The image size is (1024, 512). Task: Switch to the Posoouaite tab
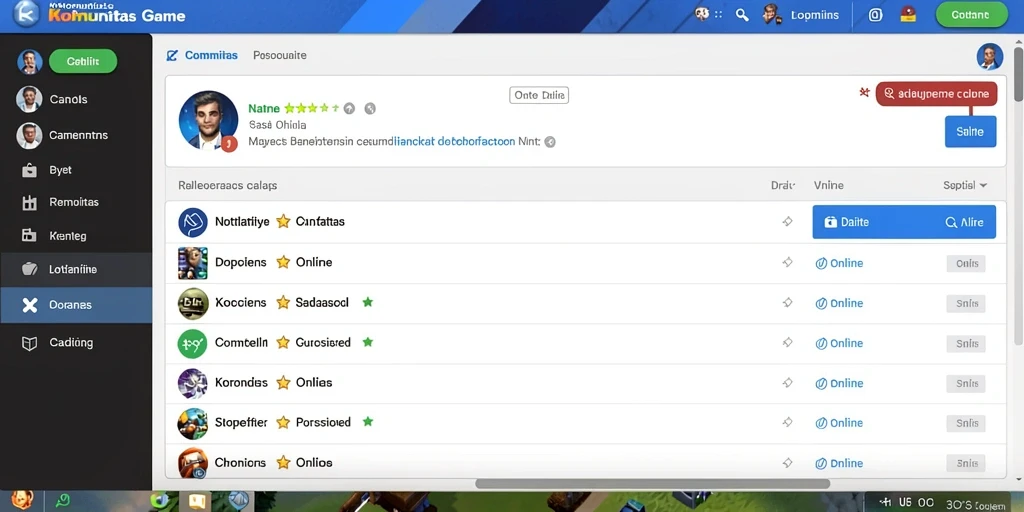click(x=280, y=56)
